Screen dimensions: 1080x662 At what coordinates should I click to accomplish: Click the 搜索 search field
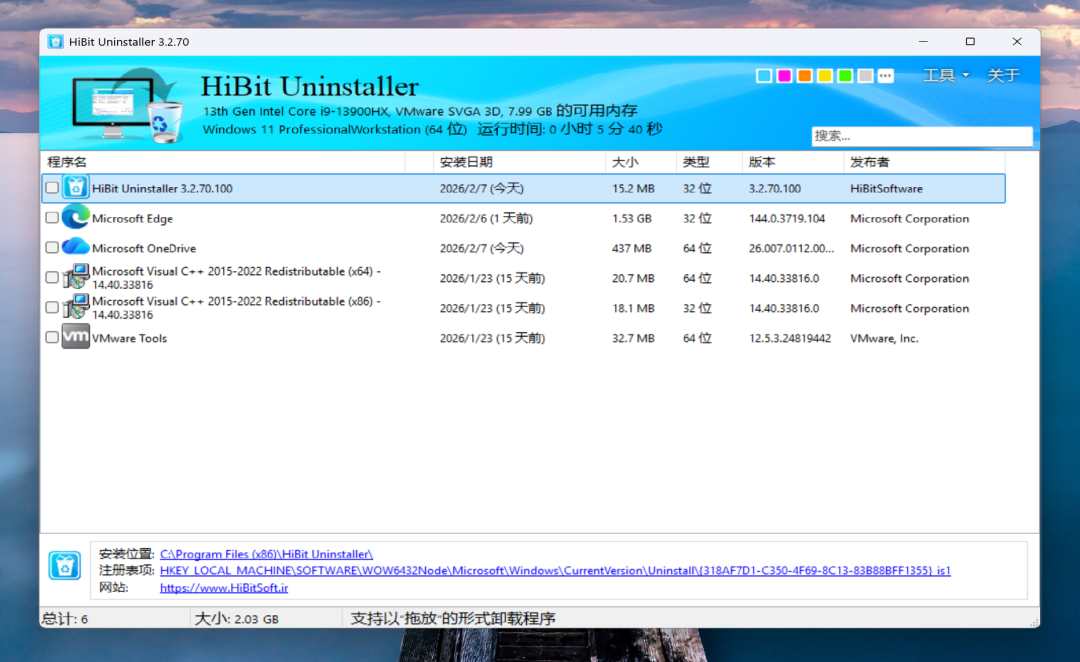point(922,136)
